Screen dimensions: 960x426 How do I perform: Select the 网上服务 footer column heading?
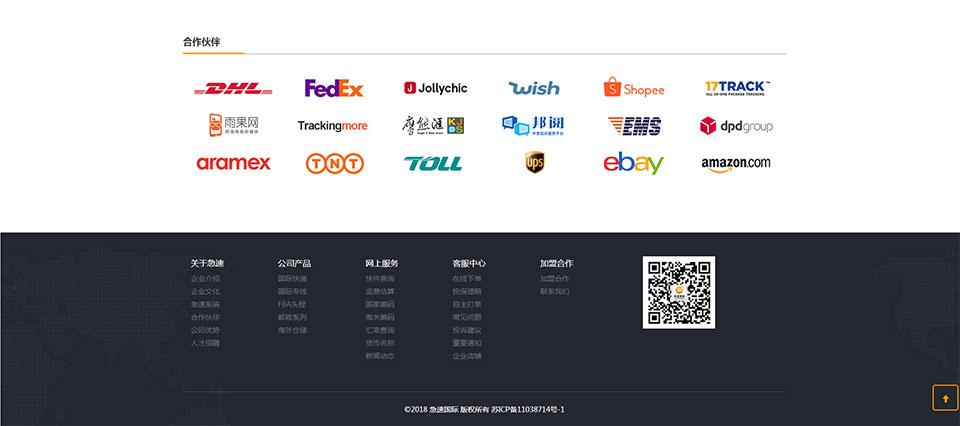[382, 263]
